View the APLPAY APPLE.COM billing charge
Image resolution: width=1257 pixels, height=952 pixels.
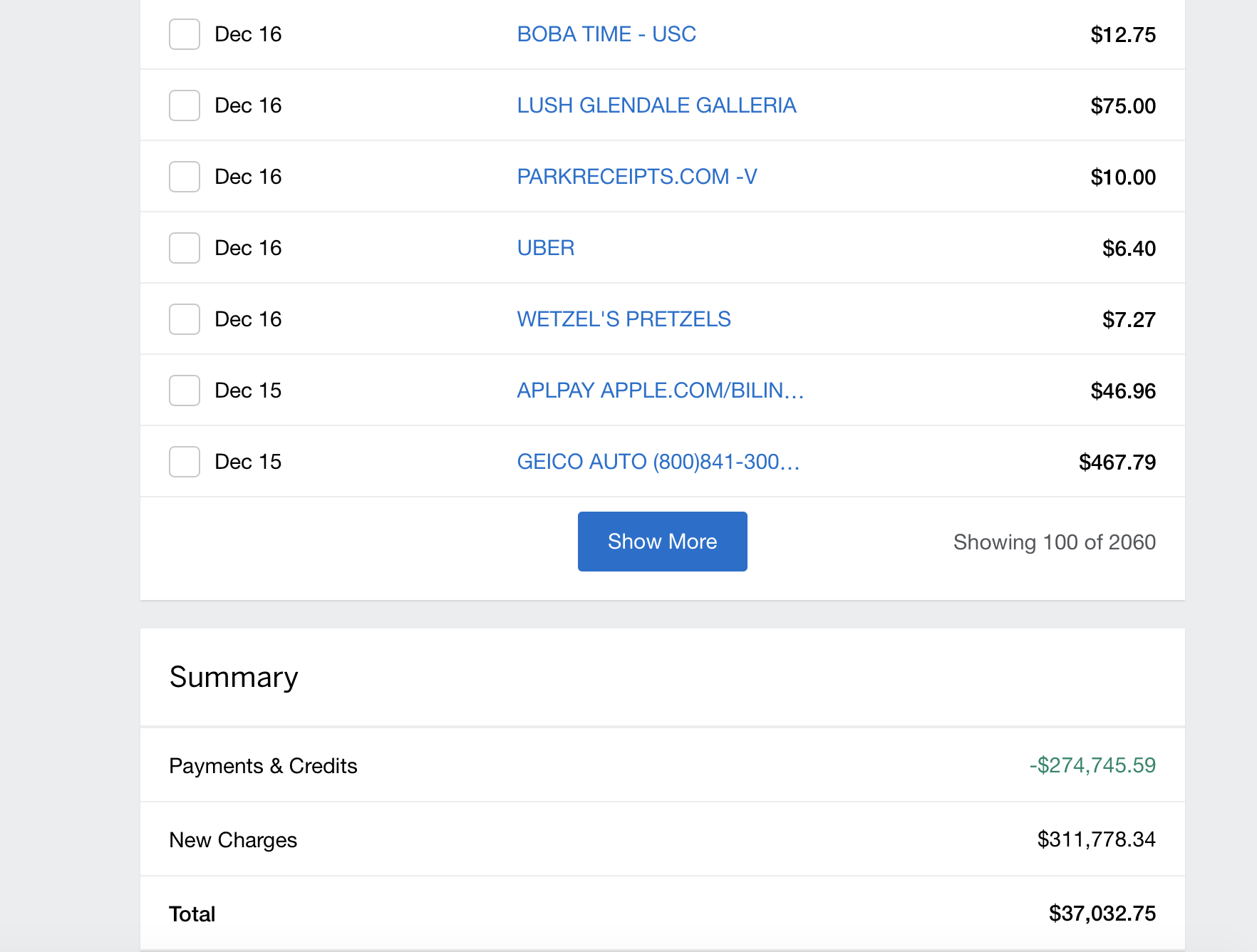click(660, 390)
